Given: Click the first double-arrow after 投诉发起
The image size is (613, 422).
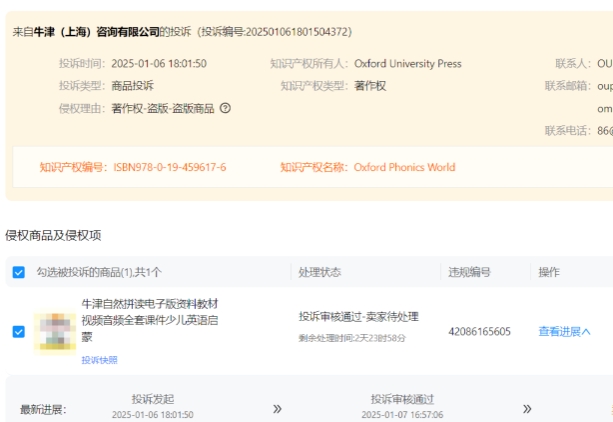Looking at the screenshot, I should coord(277,408).
